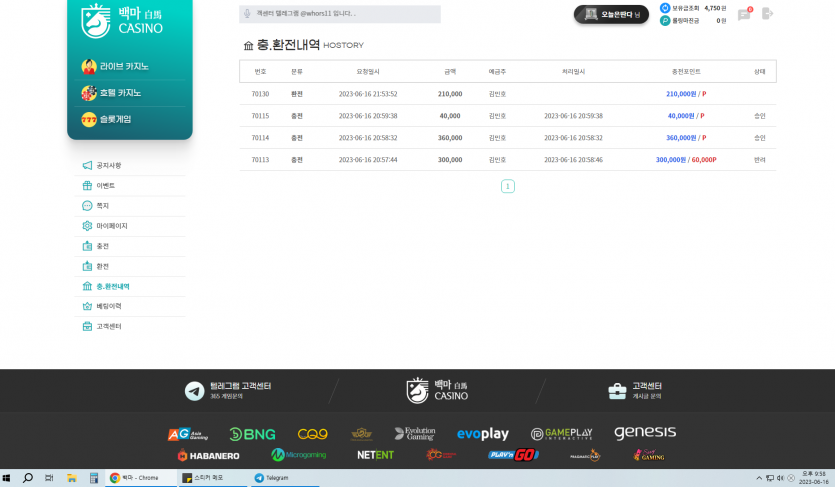Click the logout door icon
The height and width of the screenshot is (487, 835).
767,13
